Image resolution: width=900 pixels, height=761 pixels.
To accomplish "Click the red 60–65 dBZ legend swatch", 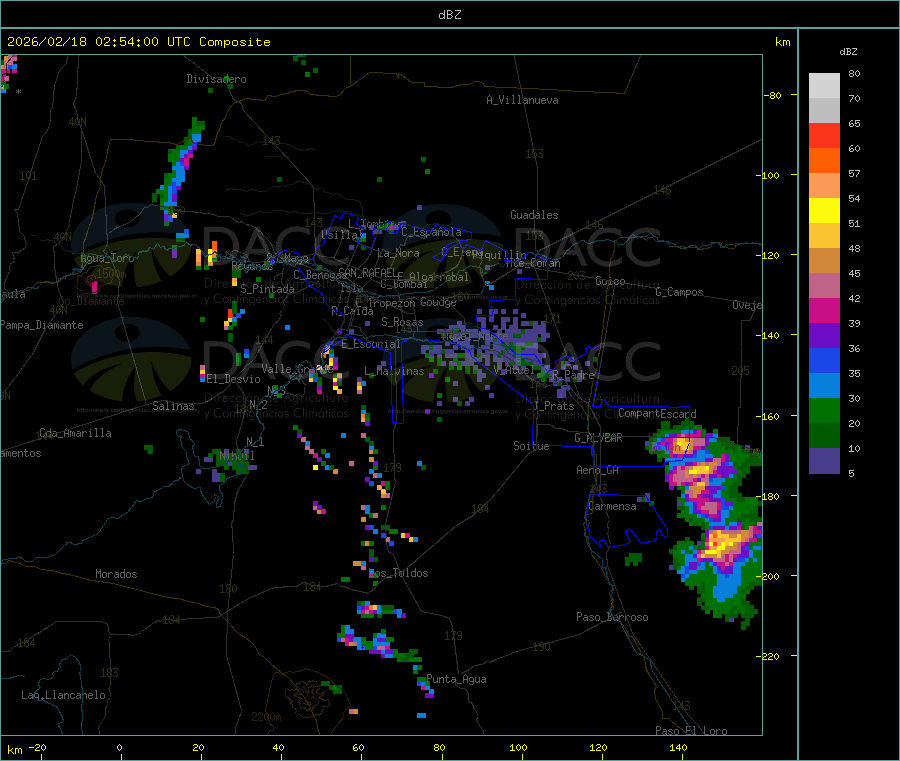I will point(824,135).
